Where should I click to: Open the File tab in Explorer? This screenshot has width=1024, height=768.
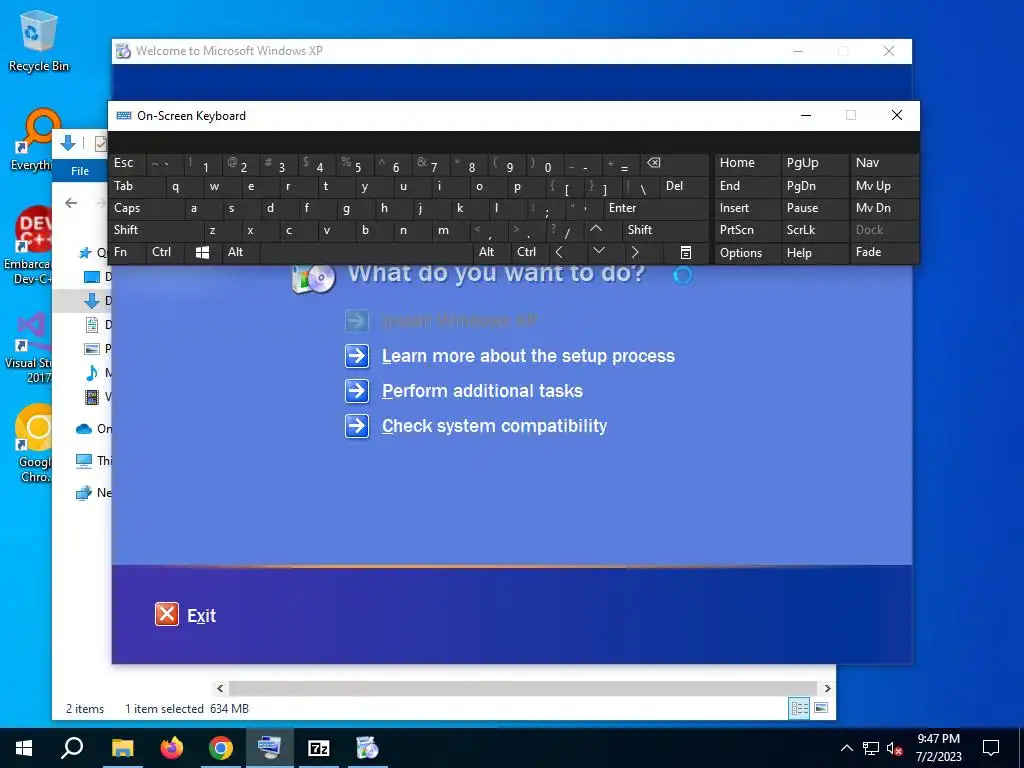click(80, 171)
